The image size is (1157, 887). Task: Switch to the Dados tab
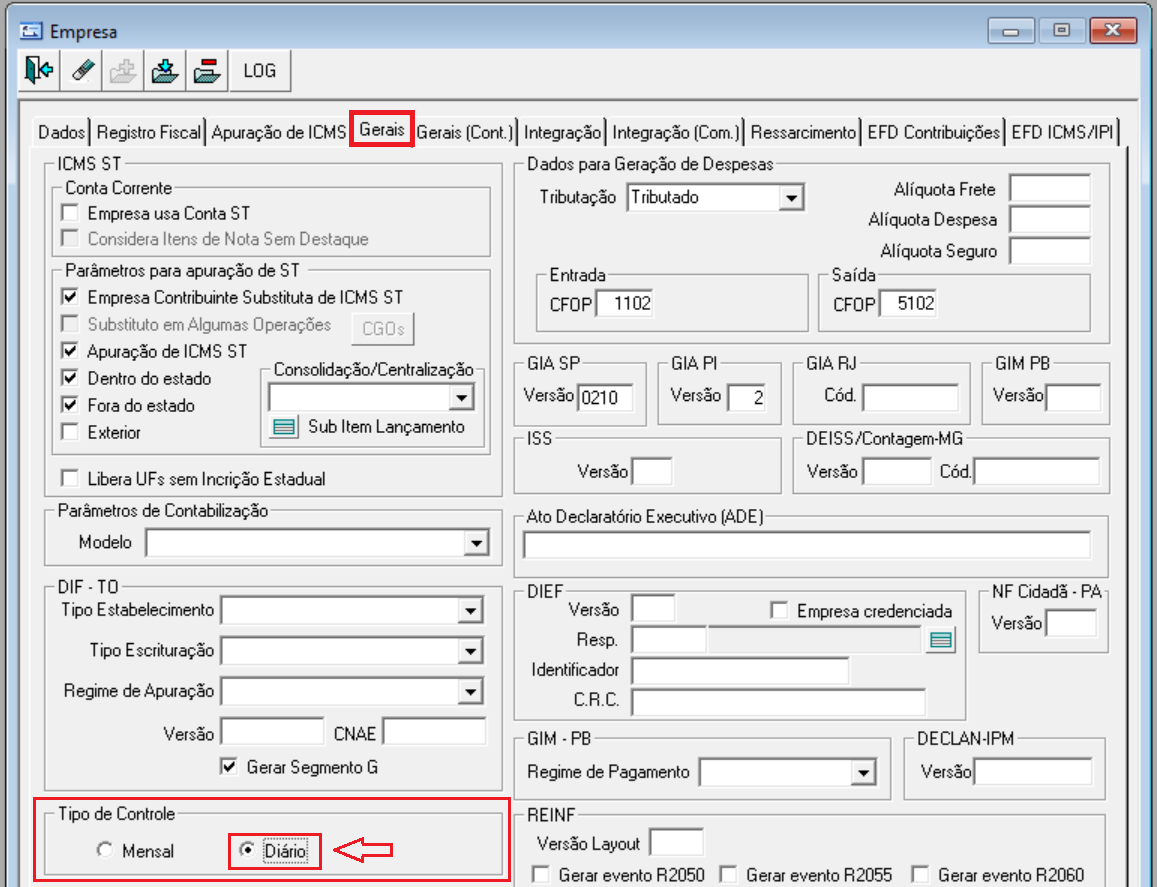click(62, 132)
